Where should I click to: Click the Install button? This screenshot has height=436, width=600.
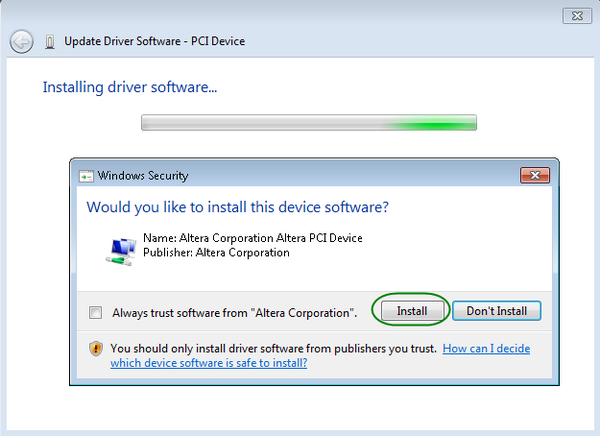coord(412,310)
